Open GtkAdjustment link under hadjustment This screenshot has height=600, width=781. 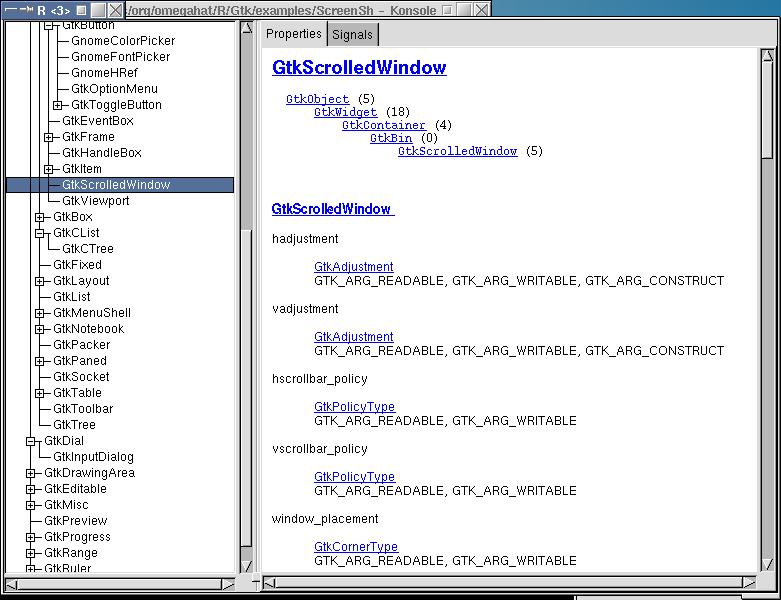(x=354, y=267)
